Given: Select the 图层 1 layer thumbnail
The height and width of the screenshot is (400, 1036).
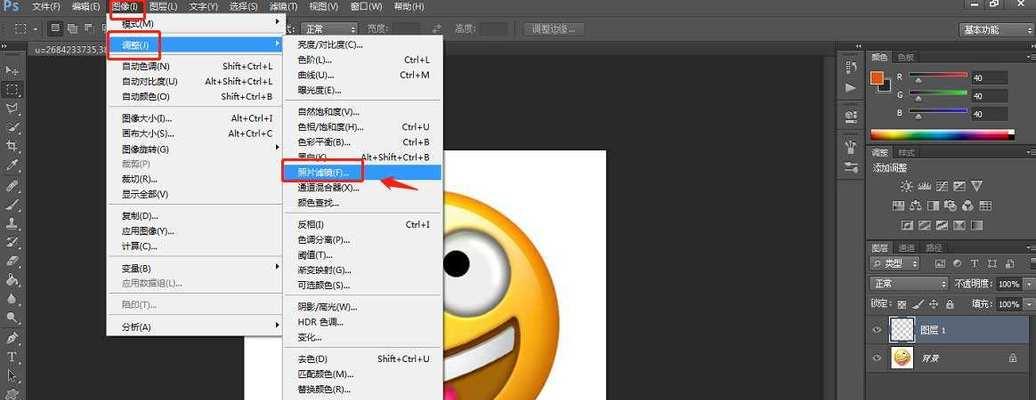Looking at the screenshot, I should [x=903, y=330].
